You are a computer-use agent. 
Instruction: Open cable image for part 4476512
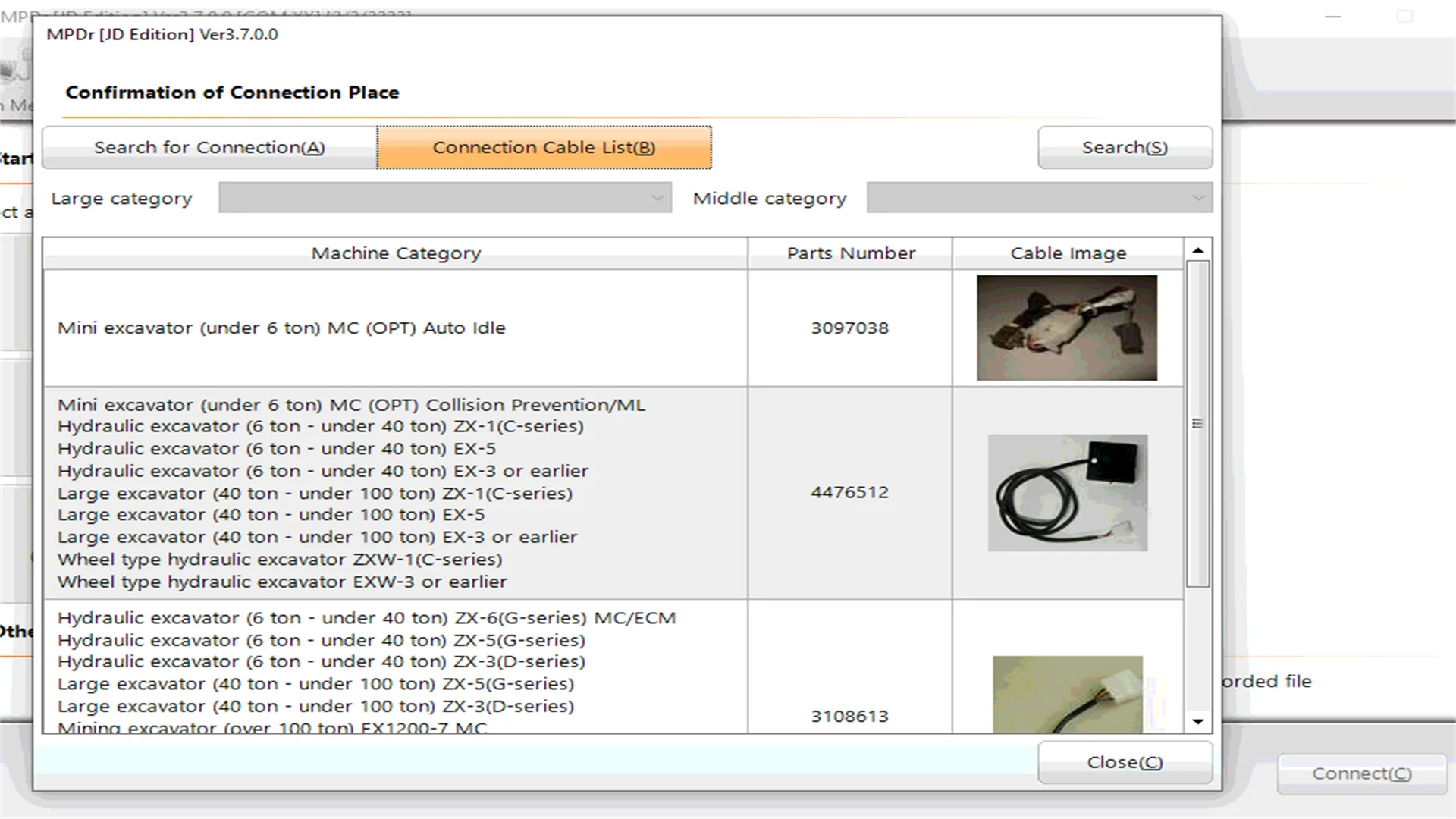(x=1067, y=492)
